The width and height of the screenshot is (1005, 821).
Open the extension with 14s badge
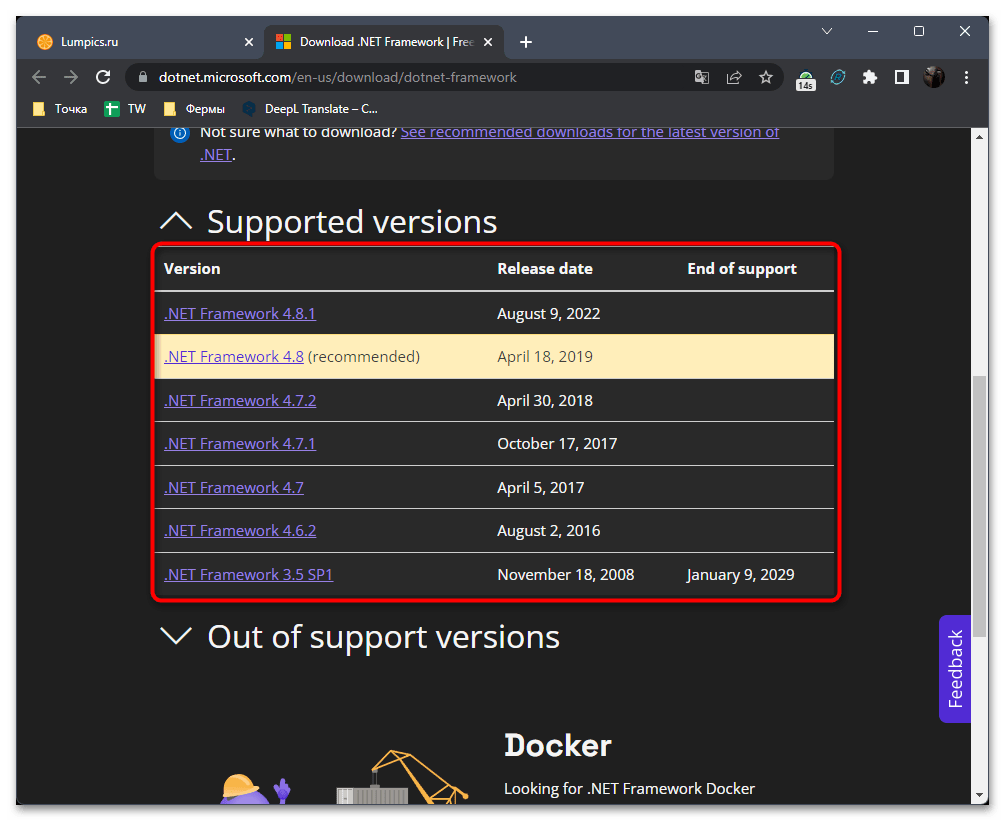point(806,79)
